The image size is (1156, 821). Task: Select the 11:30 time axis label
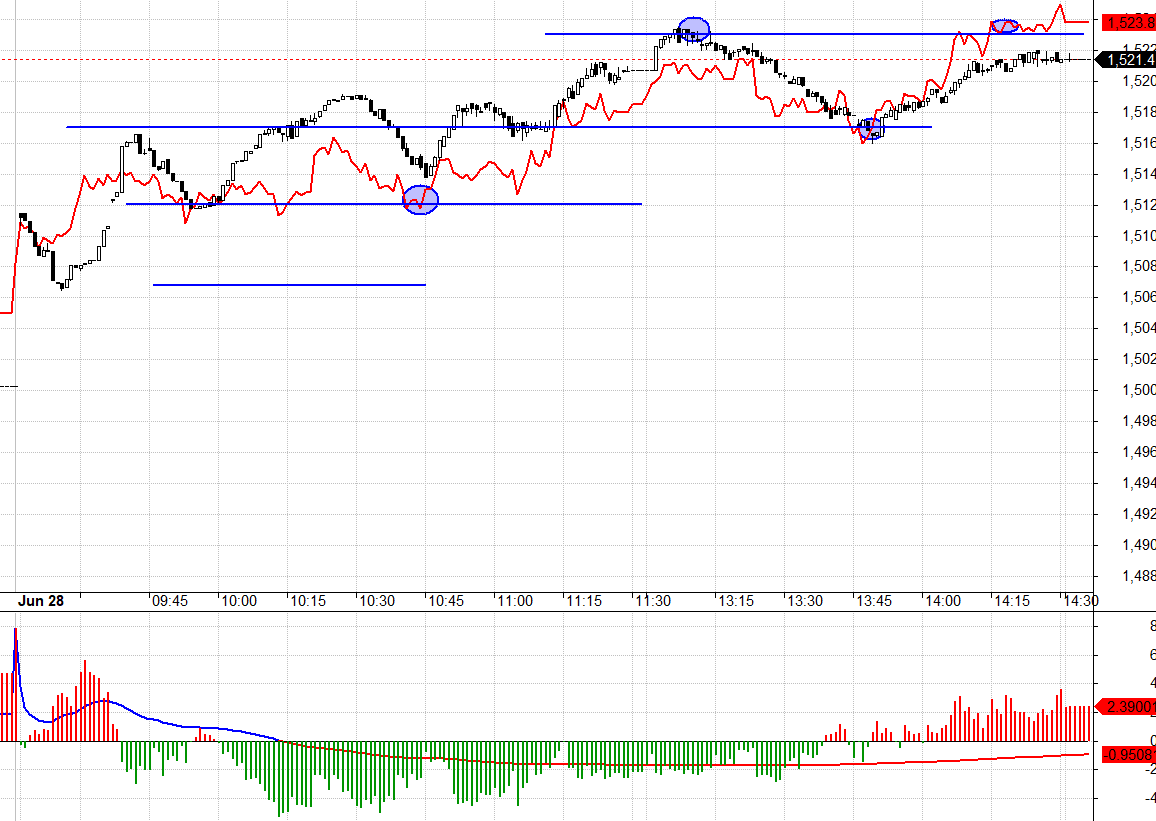point(652,601)
